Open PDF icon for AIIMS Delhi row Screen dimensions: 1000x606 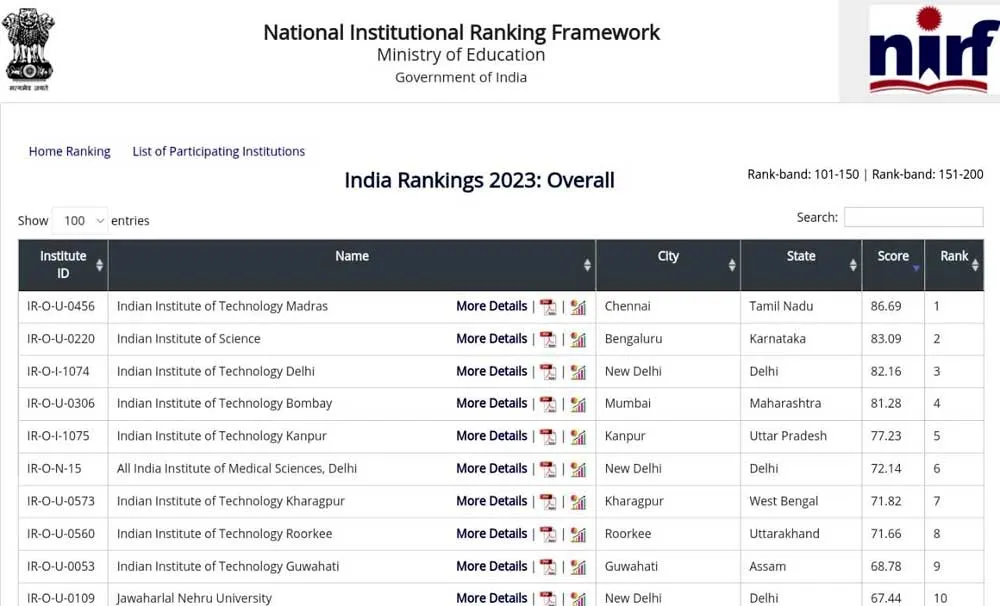click(x=548, y=469)
